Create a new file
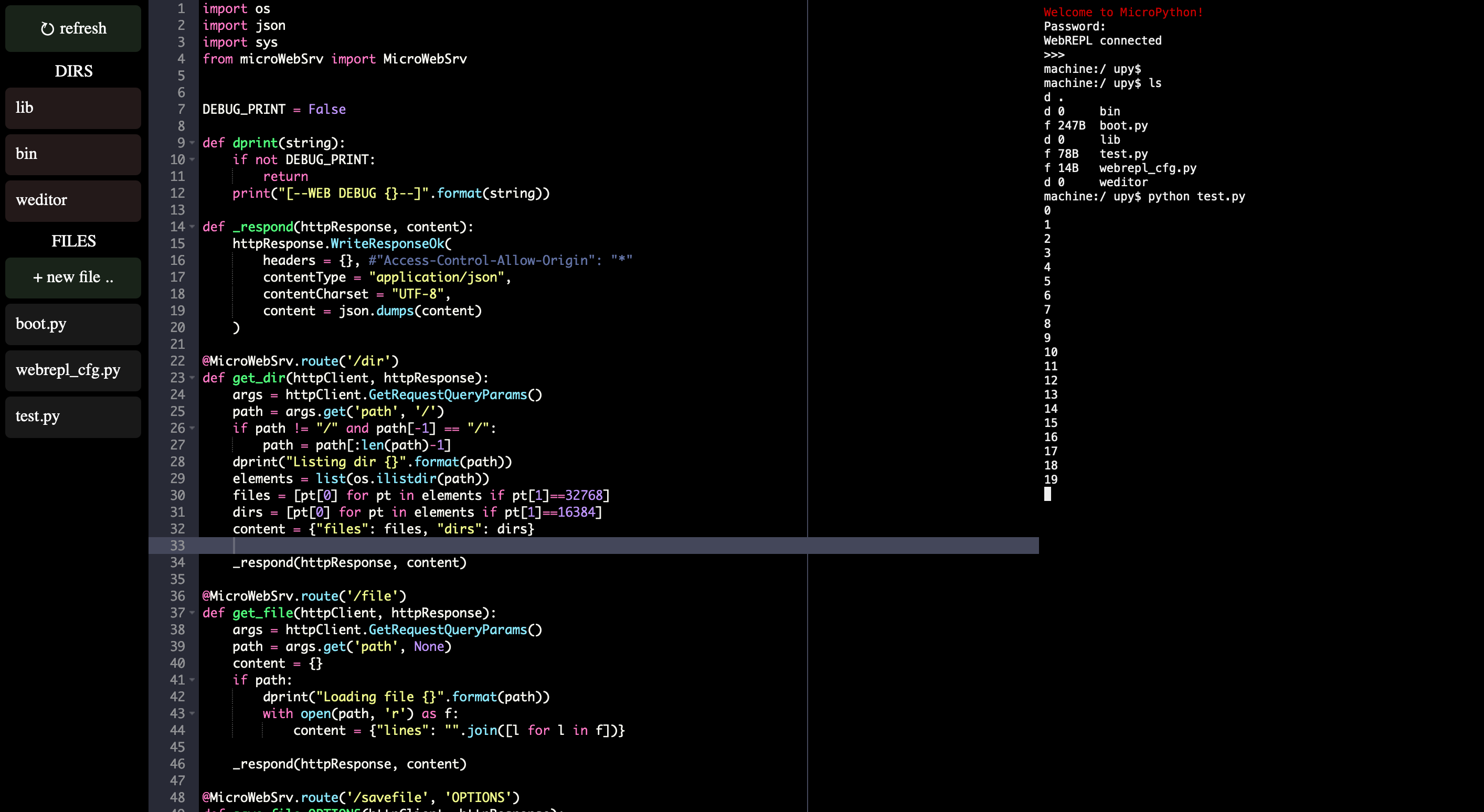 pyautogui.click(x=73, y=277)
